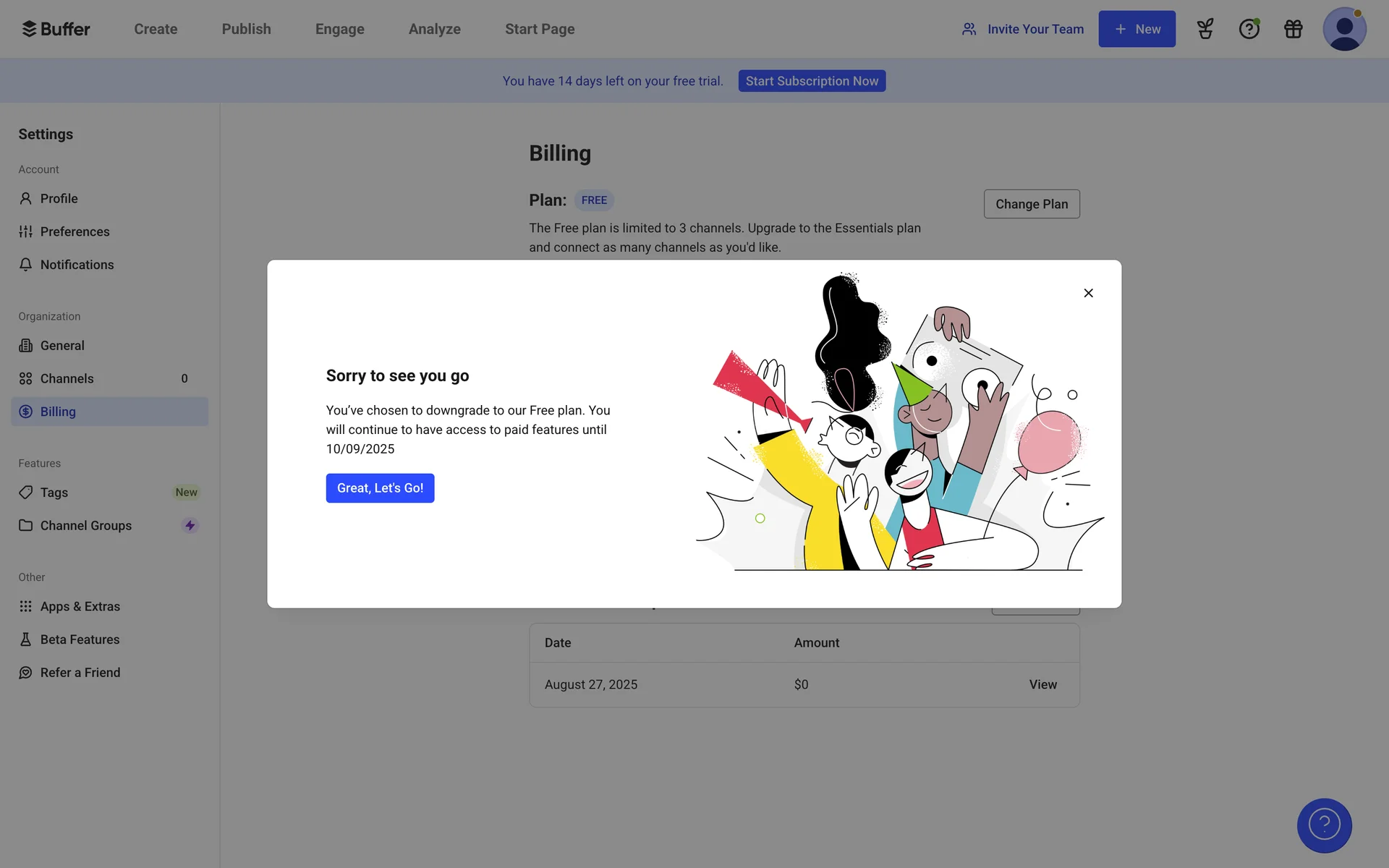This screenshot has width=1389, height=868.
Task: Select Channels in settings sidebar
Action: [67, 378]
